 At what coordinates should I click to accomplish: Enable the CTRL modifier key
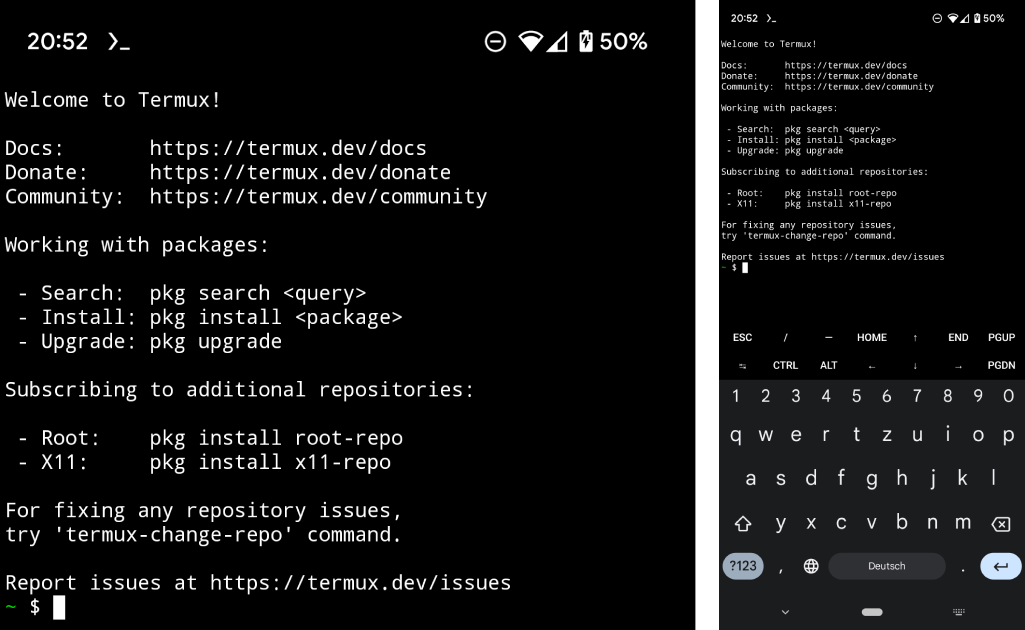click(785, 365)
